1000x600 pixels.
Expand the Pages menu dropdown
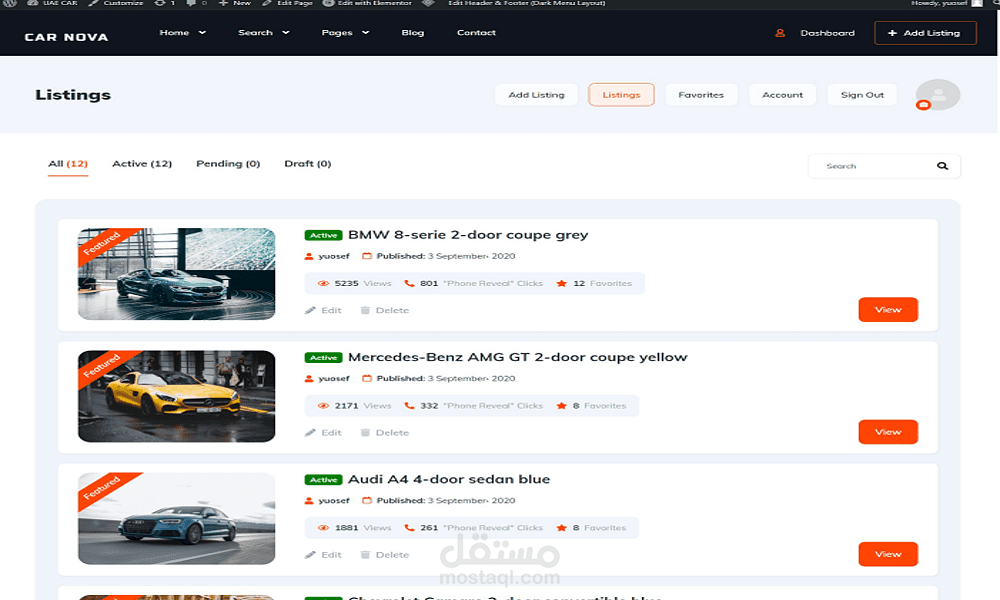pos(345,33)
